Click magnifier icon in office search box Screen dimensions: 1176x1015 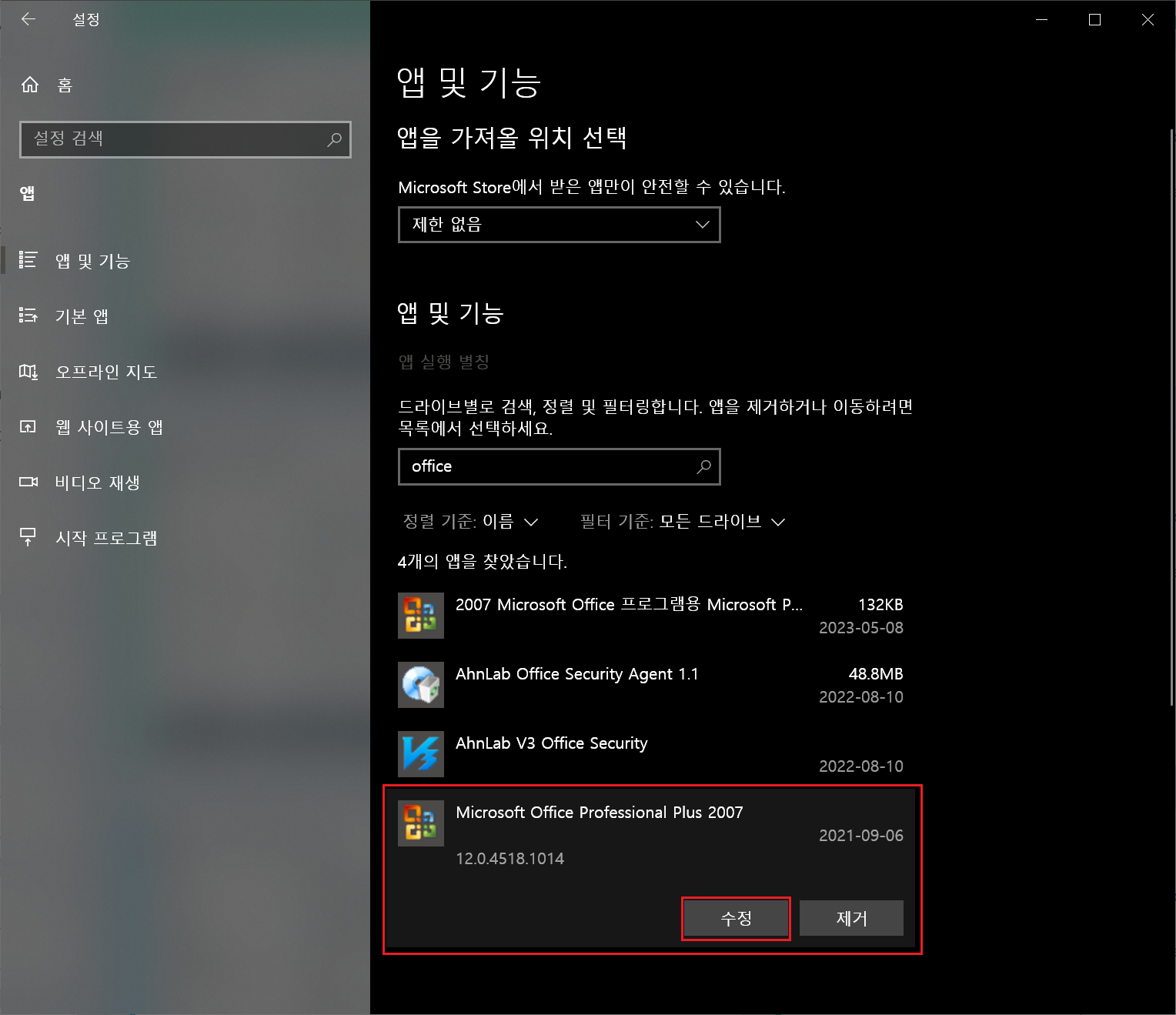pyautogui.click(x=703, y=466)
